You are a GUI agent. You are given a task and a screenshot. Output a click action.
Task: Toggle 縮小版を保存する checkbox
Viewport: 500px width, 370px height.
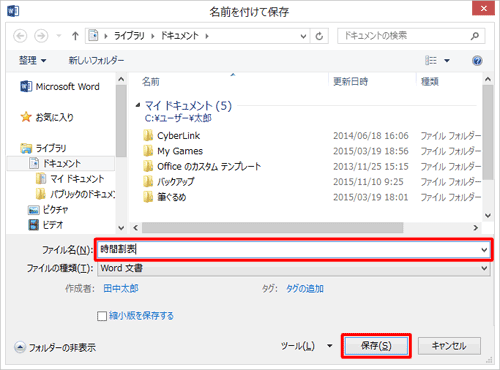(x=102, y=316)
